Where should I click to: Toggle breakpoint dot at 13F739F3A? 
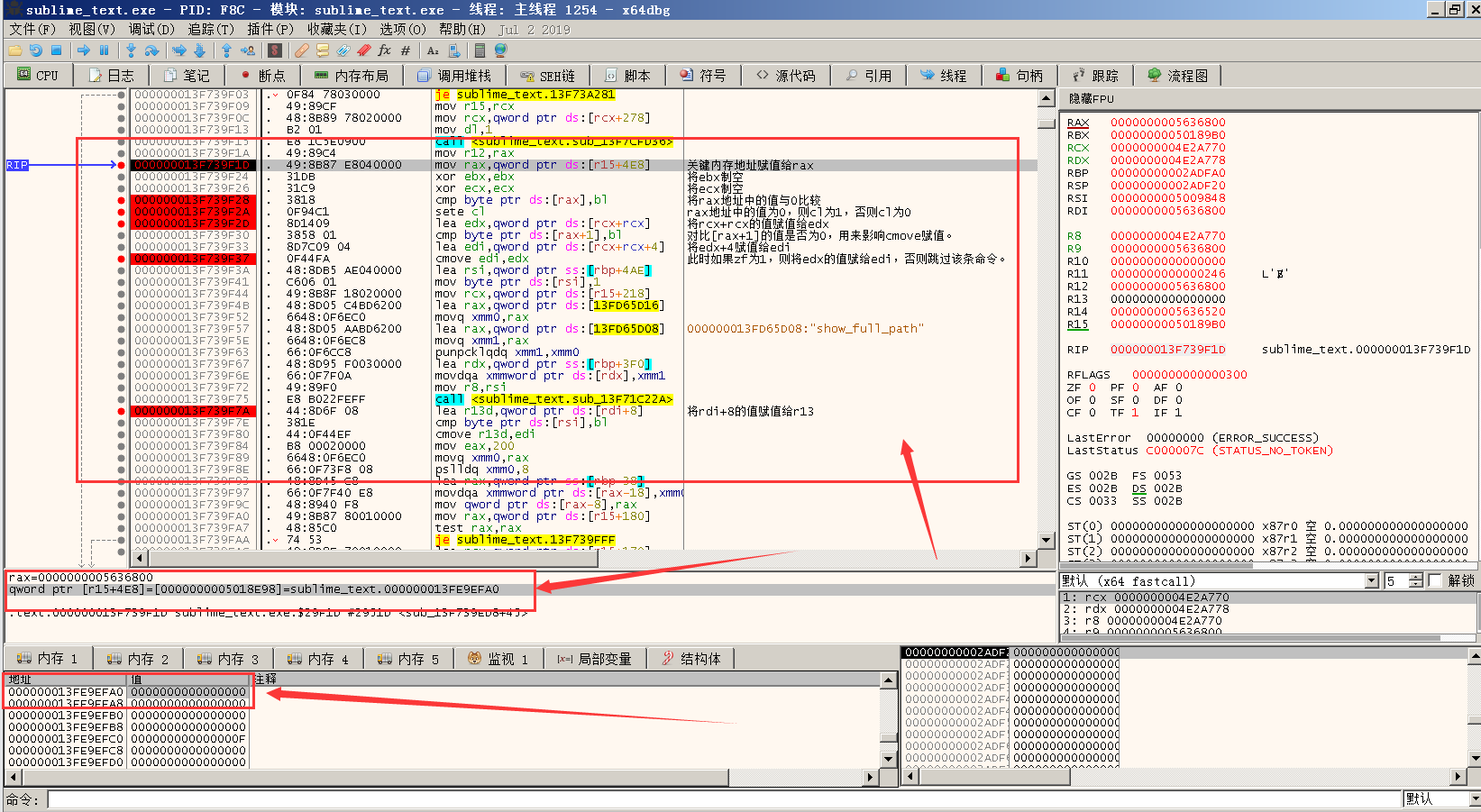121,270
